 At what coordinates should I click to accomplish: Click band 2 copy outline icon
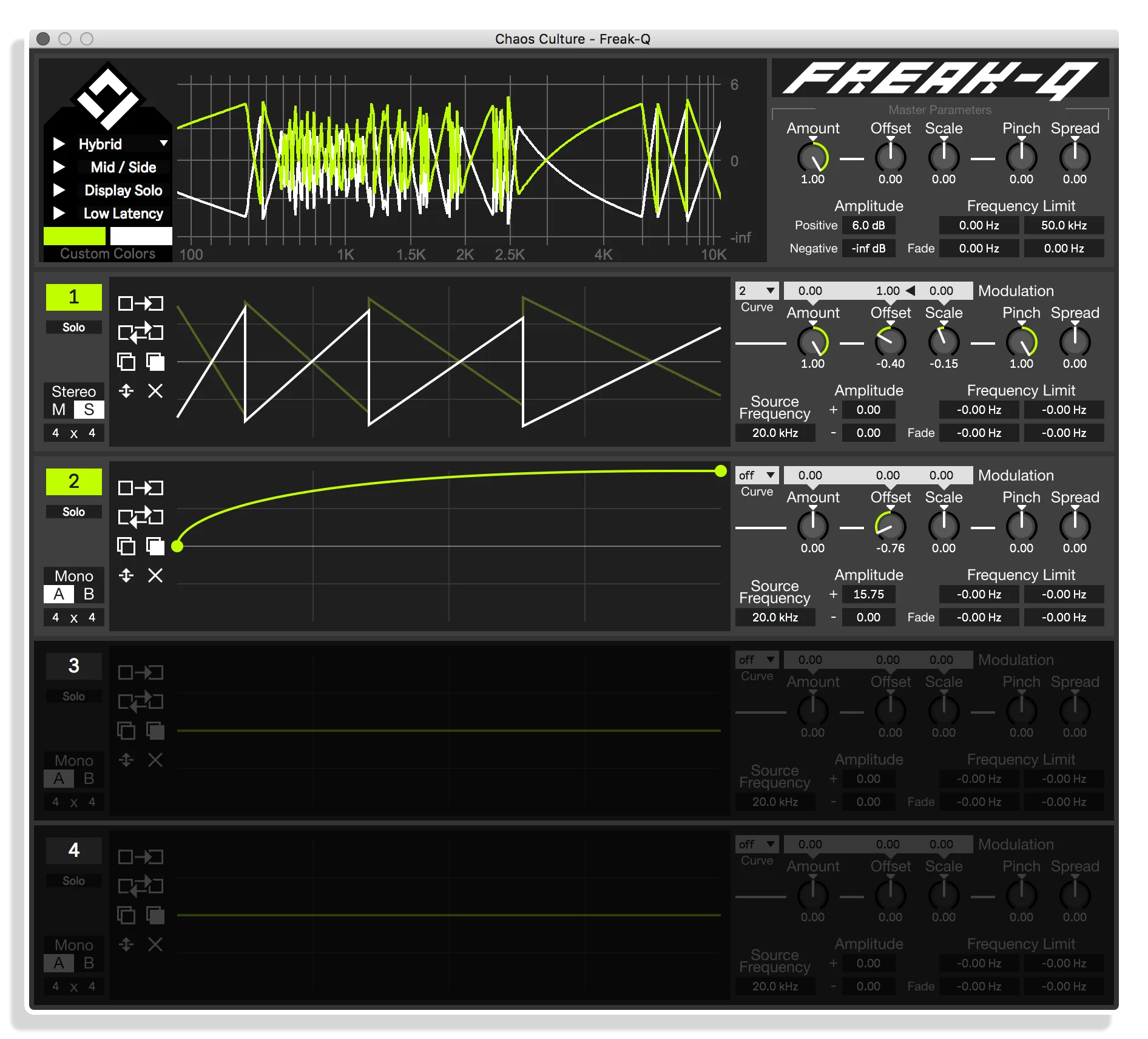pos(126,546)
